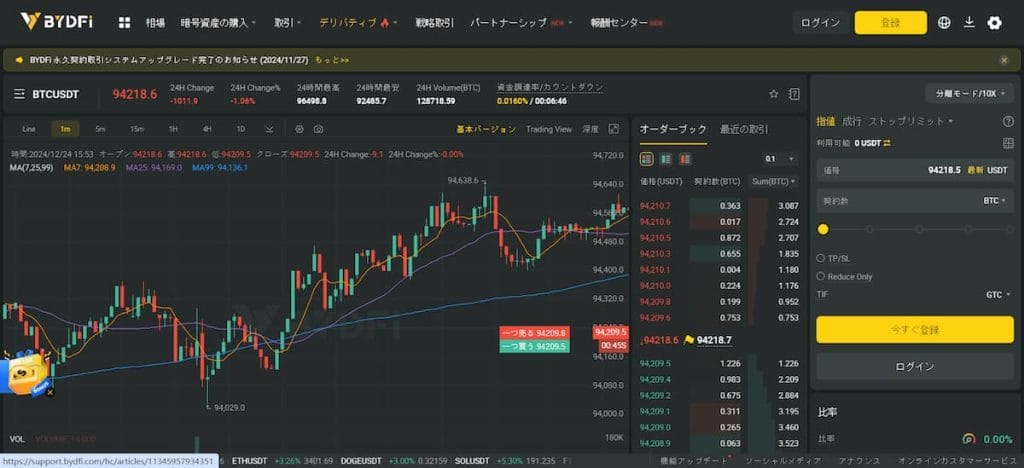
Task: Open the apps grid menu icon
Action: coord(124,23)
